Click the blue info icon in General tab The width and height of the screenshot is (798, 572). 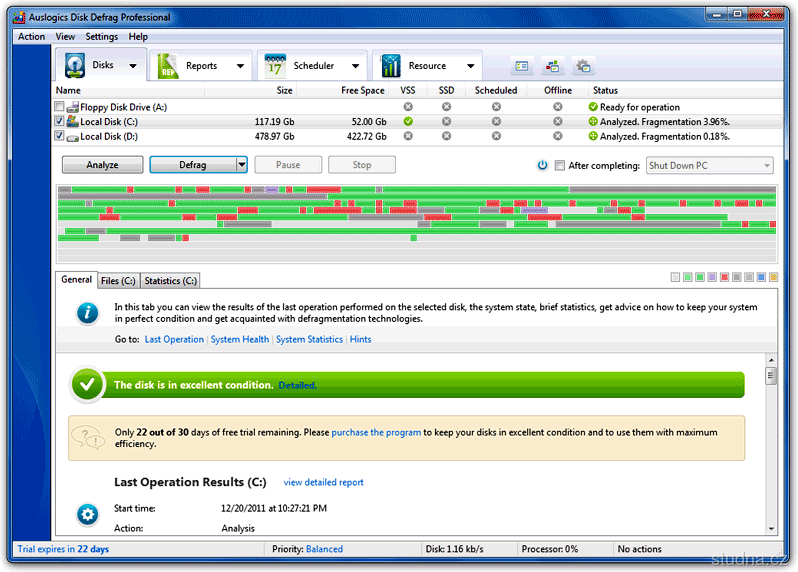pyautogui.click(x=89, y=313)
